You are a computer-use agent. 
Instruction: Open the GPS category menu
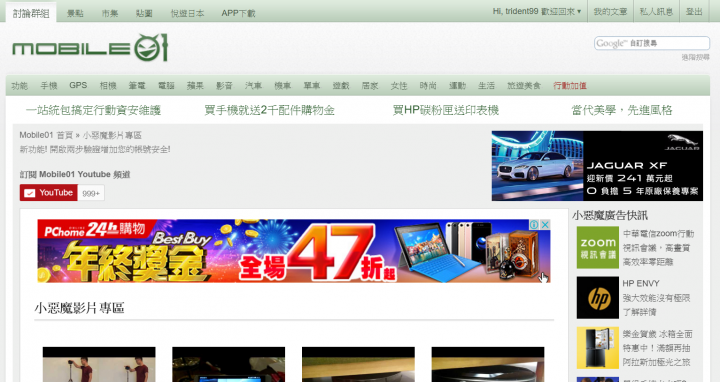coord(78,85)
